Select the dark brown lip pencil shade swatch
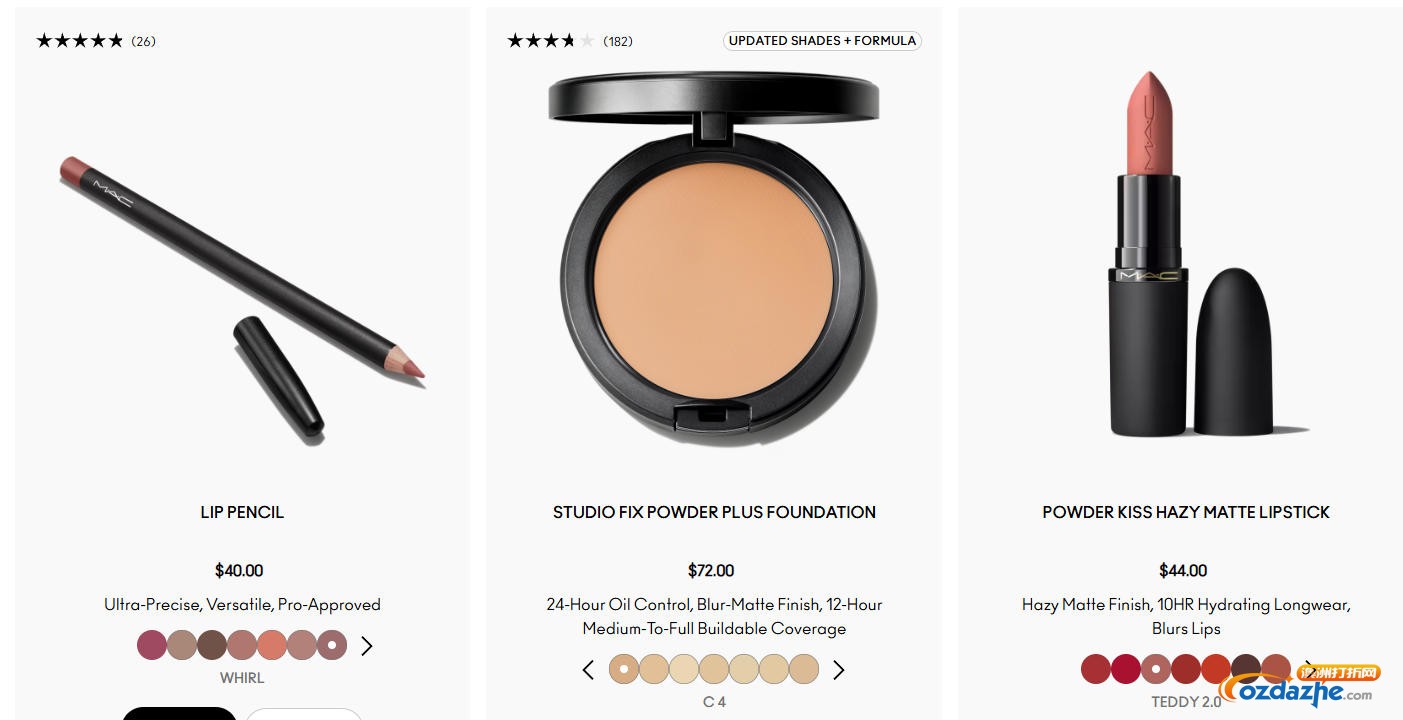 (212, 645)
